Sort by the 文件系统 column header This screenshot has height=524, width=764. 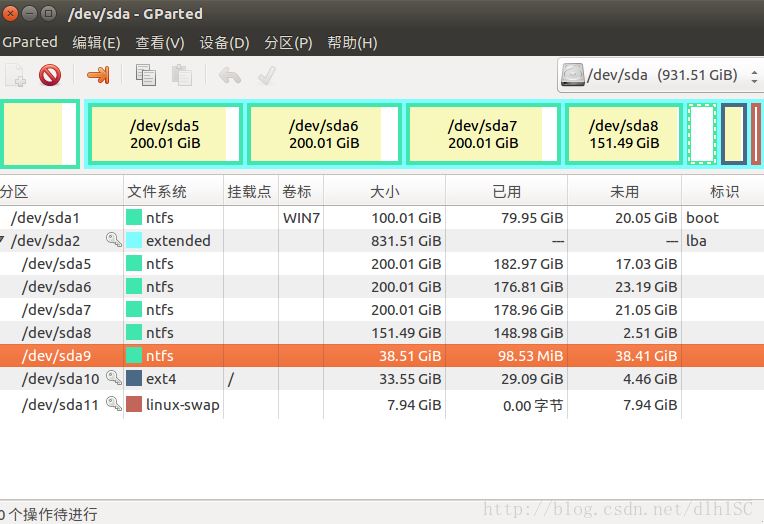pos(171,191)
